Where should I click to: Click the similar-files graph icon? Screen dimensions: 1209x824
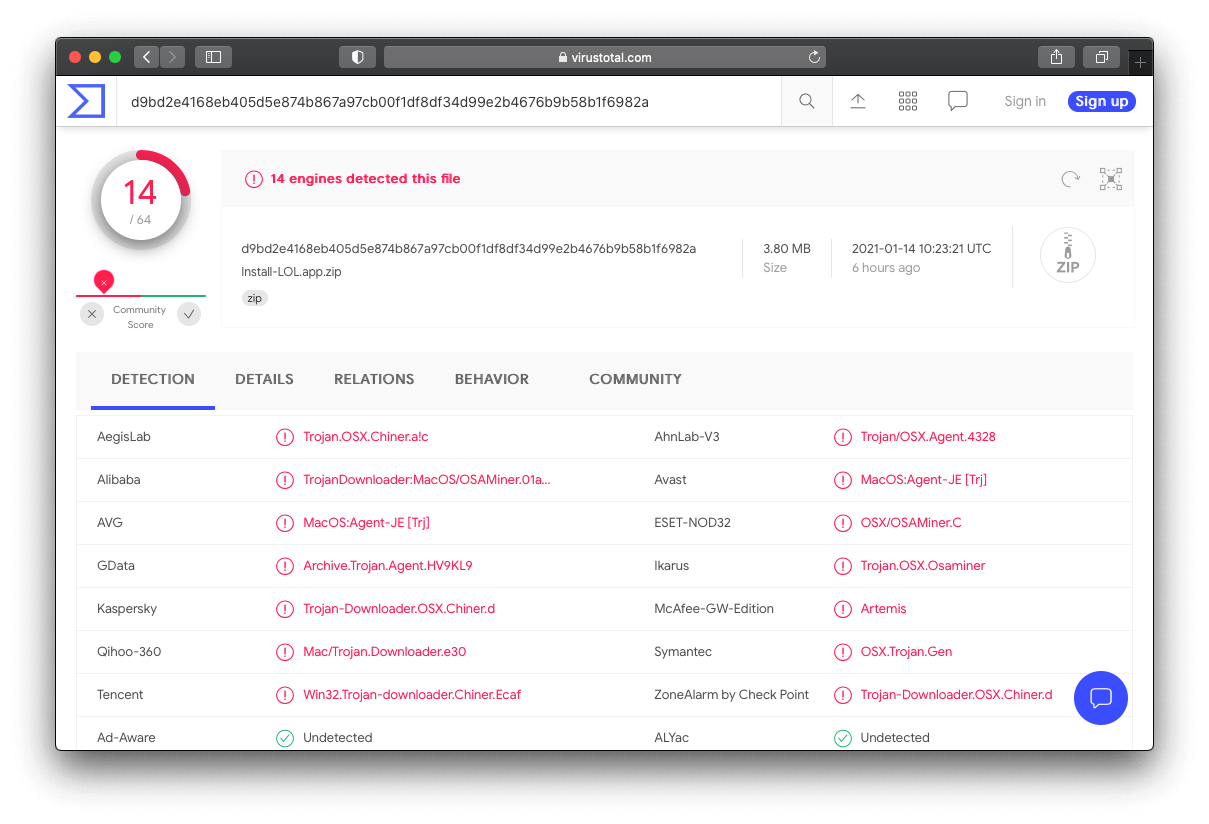click(x=1111, y=179)
